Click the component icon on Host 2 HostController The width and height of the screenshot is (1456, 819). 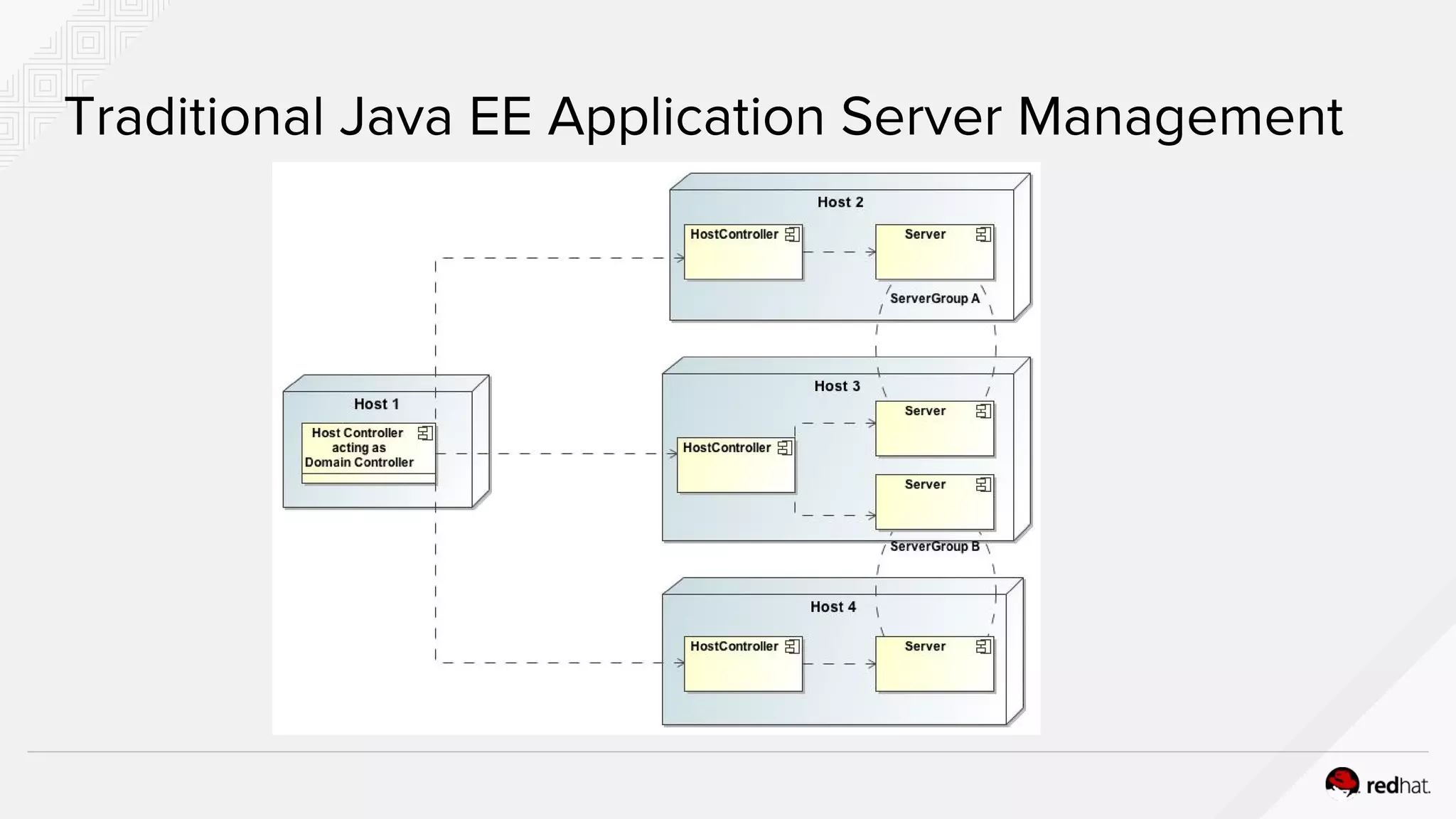(792, 235)
